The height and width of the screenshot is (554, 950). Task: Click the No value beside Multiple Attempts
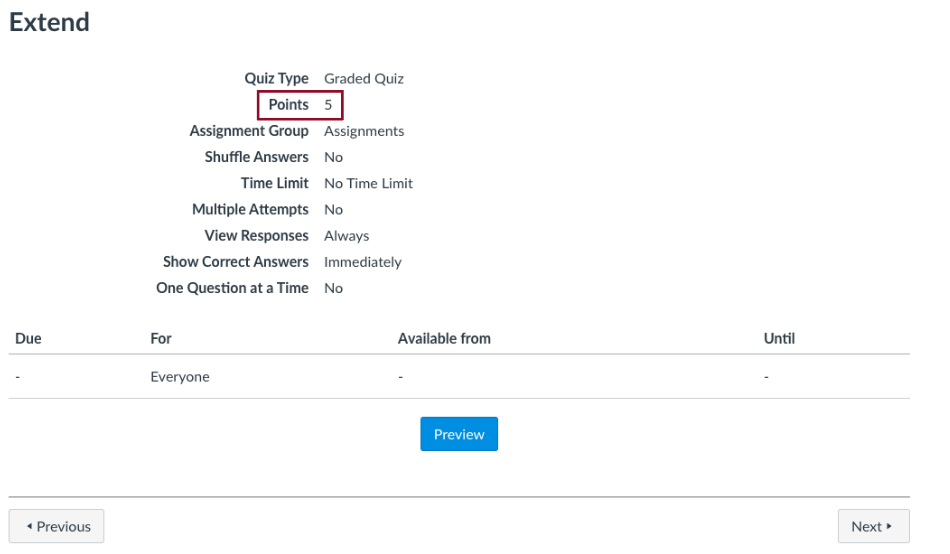pyautogui.click(x=333, y=209)
